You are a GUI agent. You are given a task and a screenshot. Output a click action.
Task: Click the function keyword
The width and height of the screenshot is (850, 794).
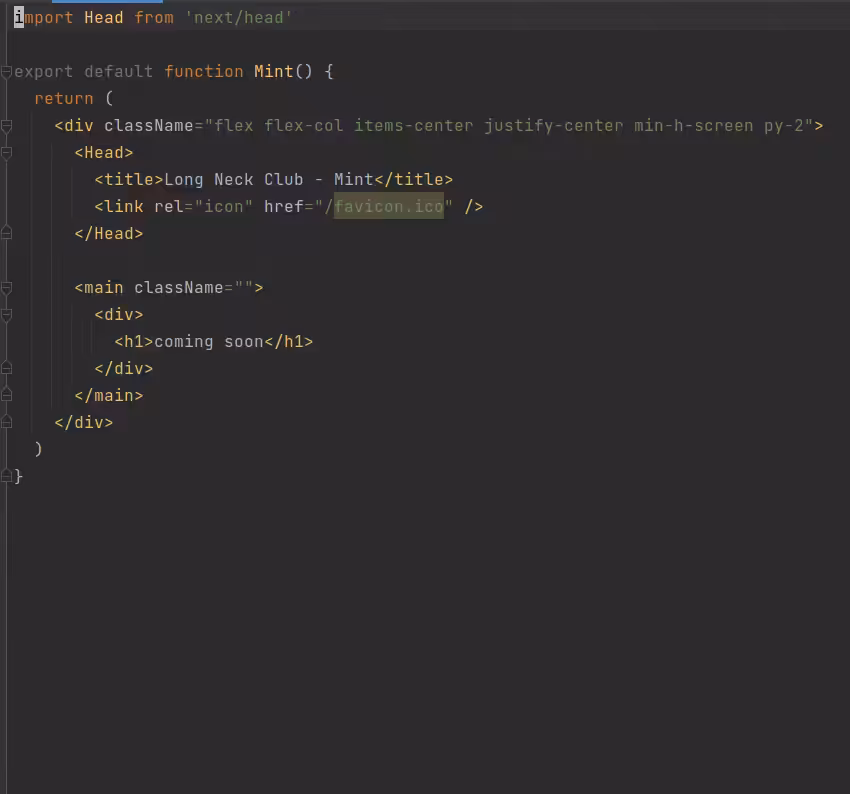(x=204, y=72)
